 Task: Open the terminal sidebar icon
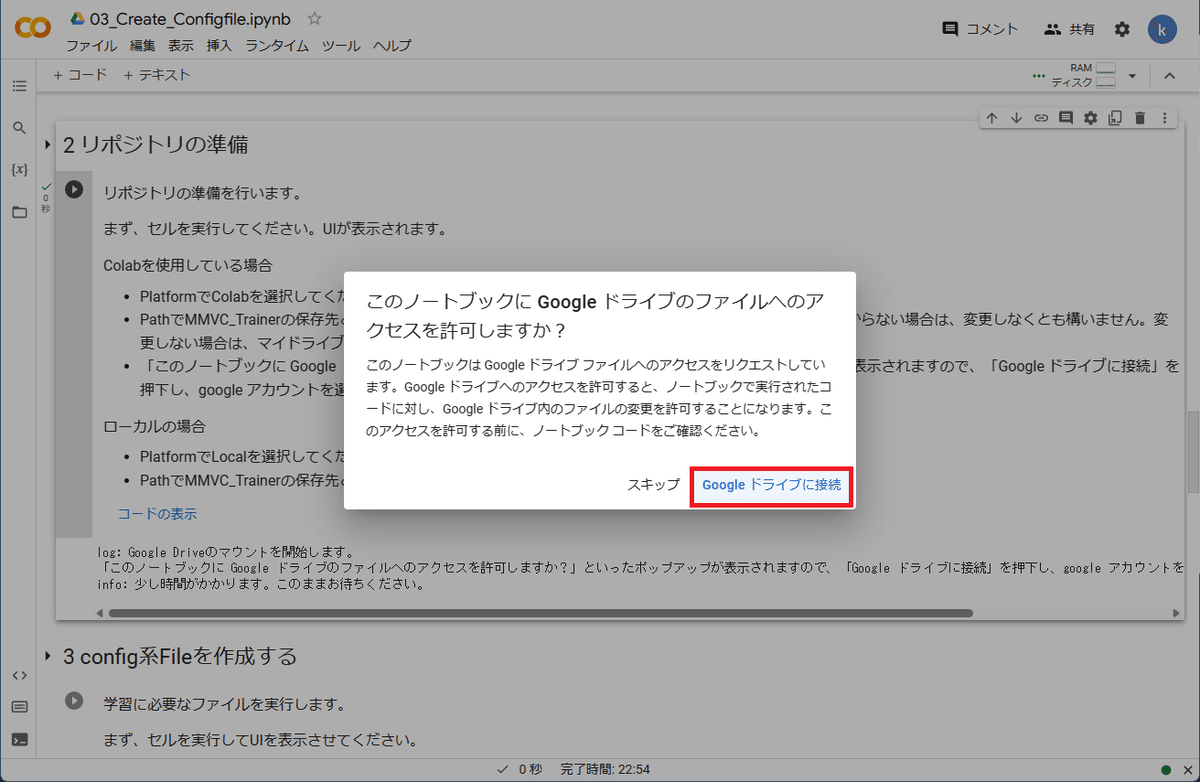pyautogui.click(x=19, y=740)
